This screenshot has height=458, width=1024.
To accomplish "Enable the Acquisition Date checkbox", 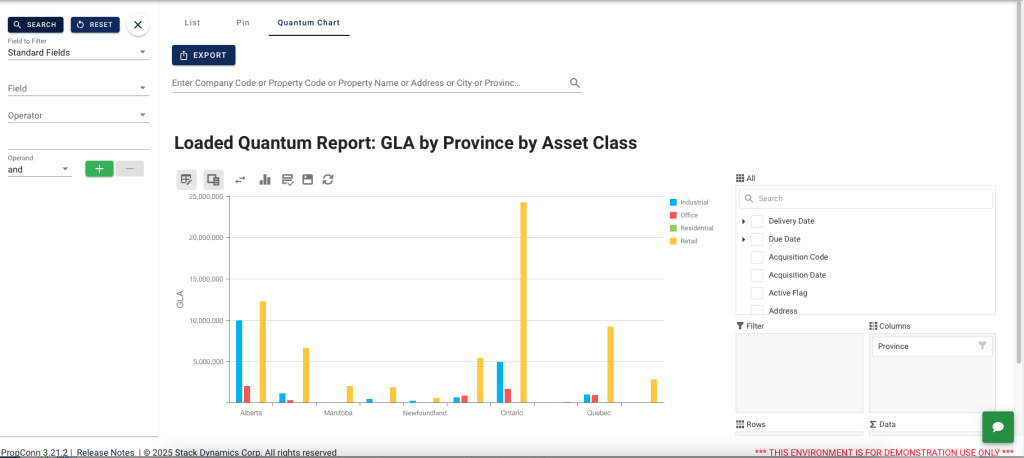I will click(x=757, y=275).
